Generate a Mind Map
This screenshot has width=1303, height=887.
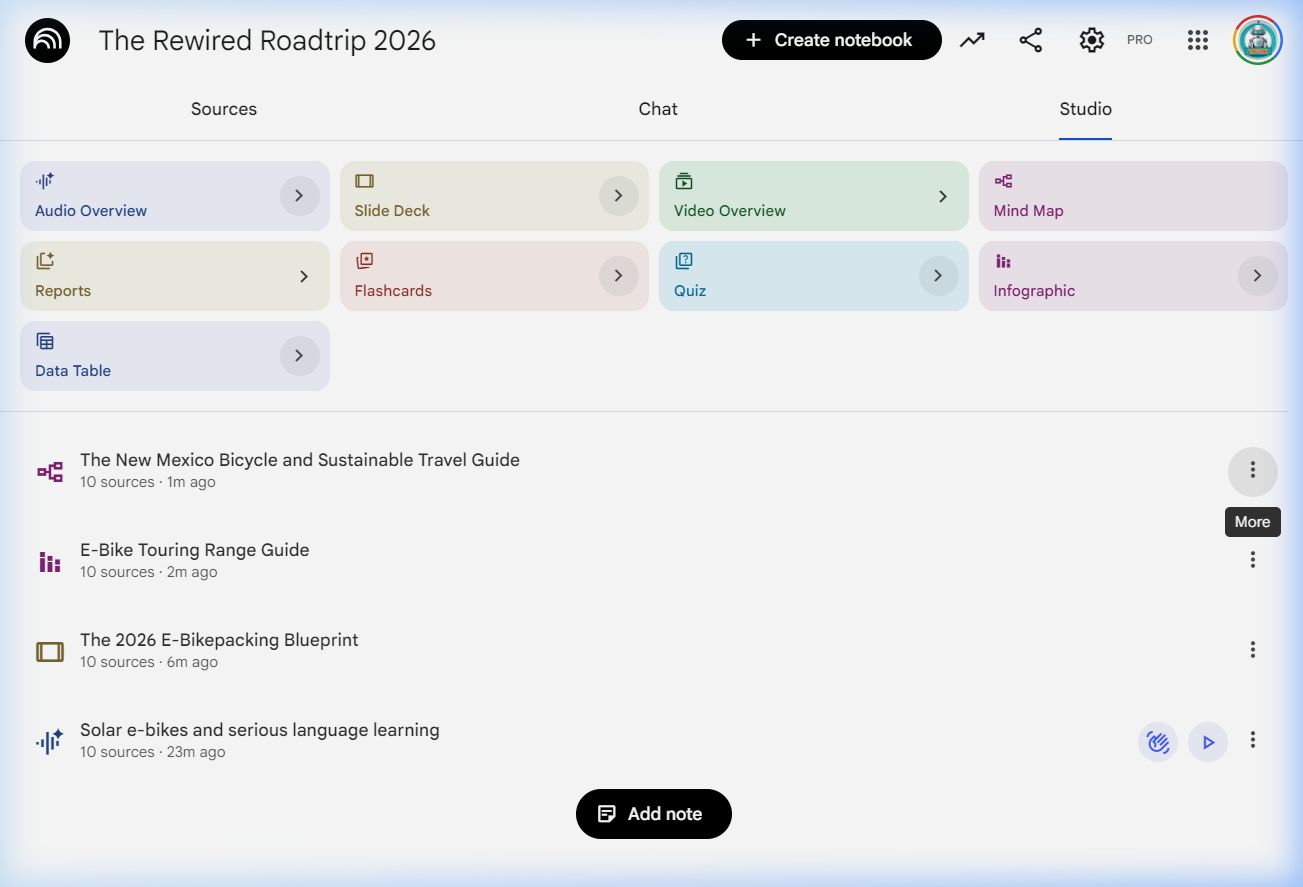click(x=1132, y=196)
